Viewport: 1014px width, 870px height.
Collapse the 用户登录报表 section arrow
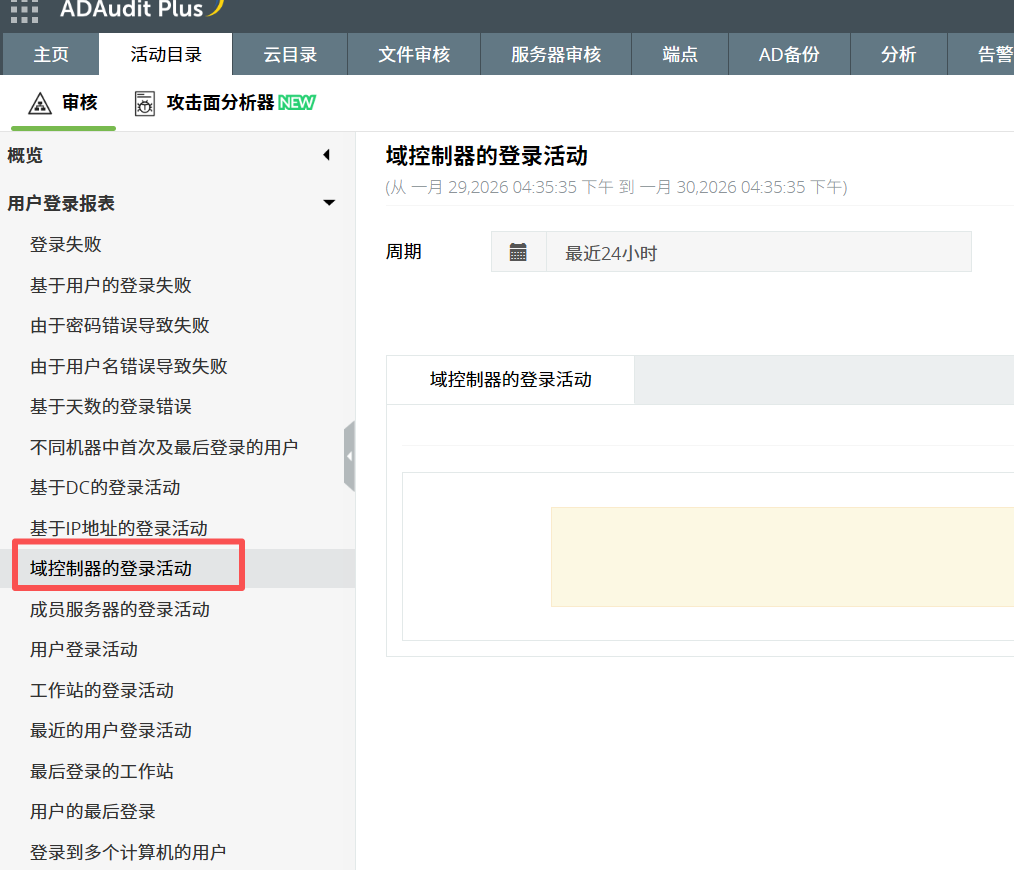point(328,203)
